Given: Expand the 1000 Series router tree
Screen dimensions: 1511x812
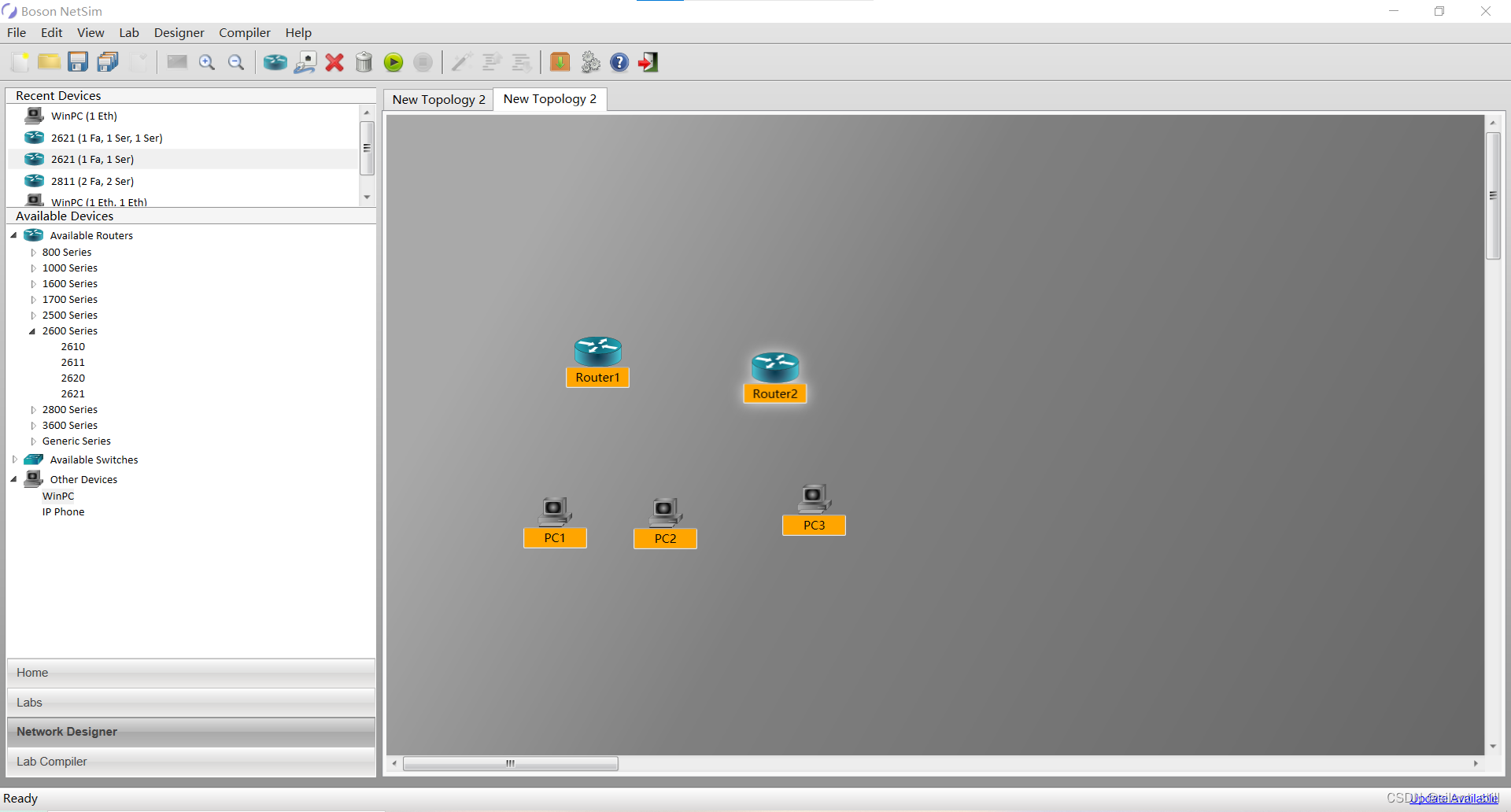Looking at the screenshot, I should (33, 268).
